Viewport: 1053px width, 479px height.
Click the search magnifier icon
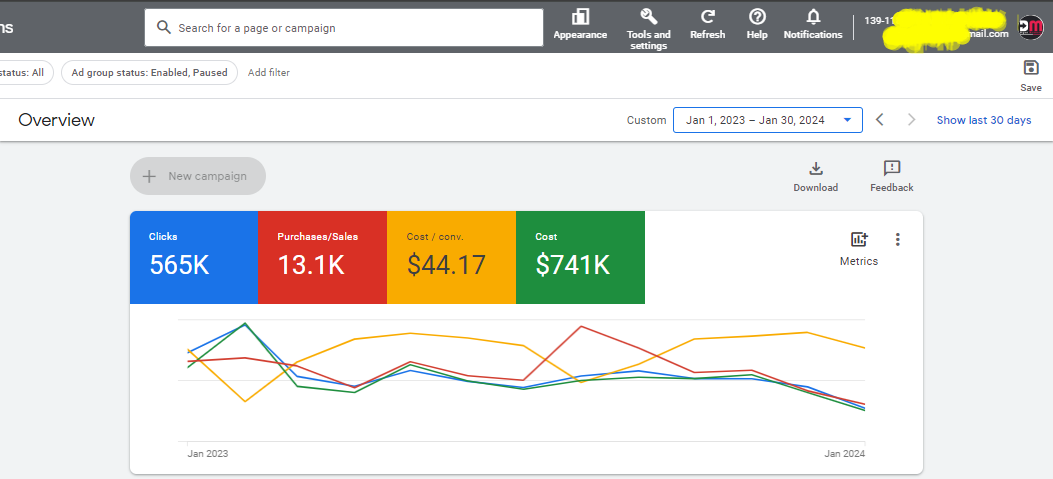(164, 28)
